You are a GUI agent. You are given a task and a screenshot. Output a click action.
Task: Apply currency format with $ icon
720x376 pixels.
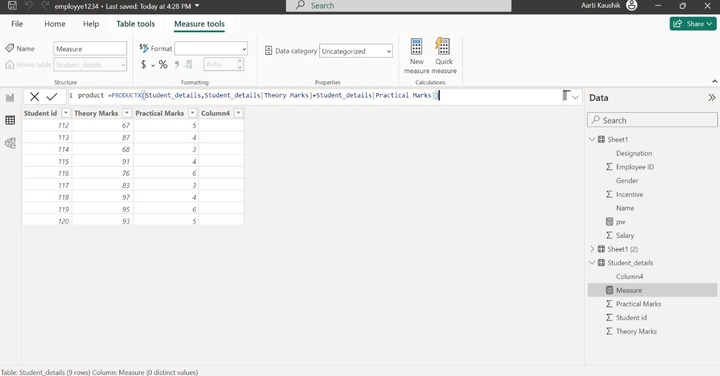pos(143,65)
